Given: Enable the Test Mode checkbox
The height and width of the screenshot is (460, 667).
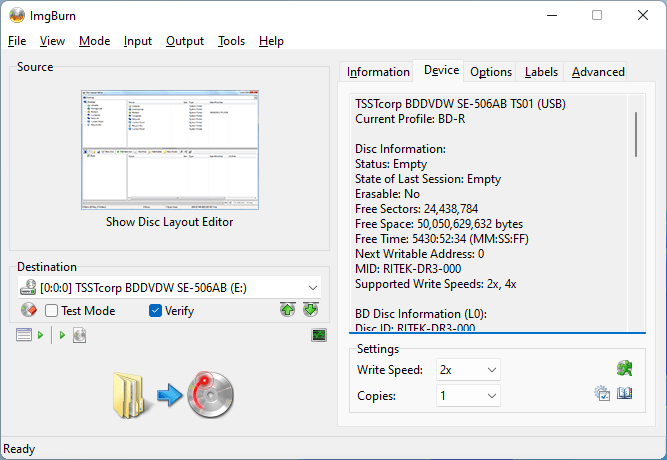Looking at the screenshot, I should coord(52,311).
